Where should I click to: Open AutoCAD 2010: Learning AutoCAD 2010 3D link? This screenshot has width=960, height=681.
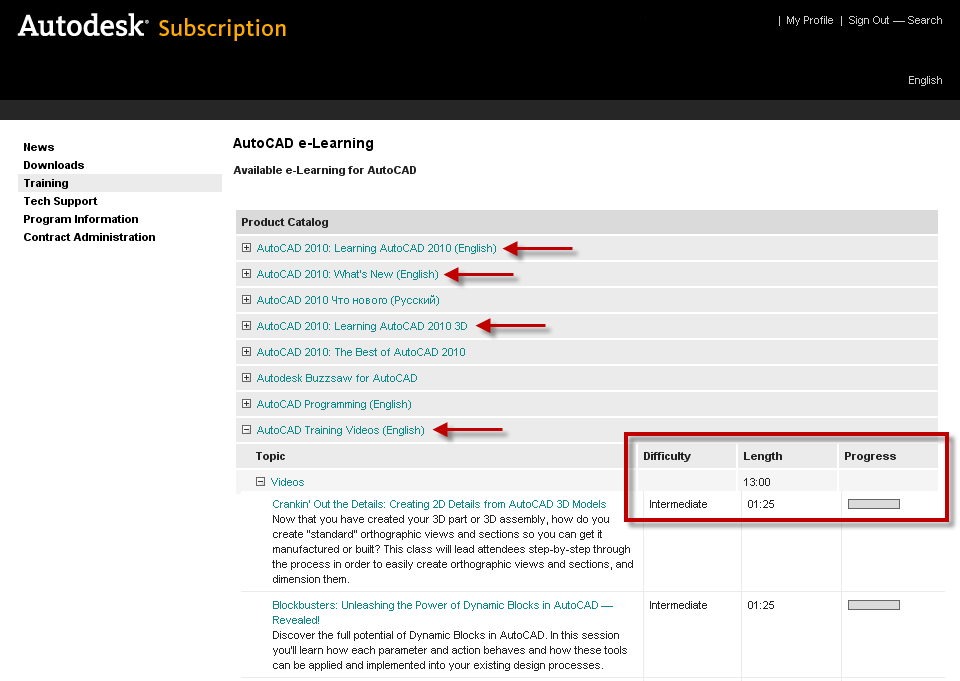coord(362,326)
